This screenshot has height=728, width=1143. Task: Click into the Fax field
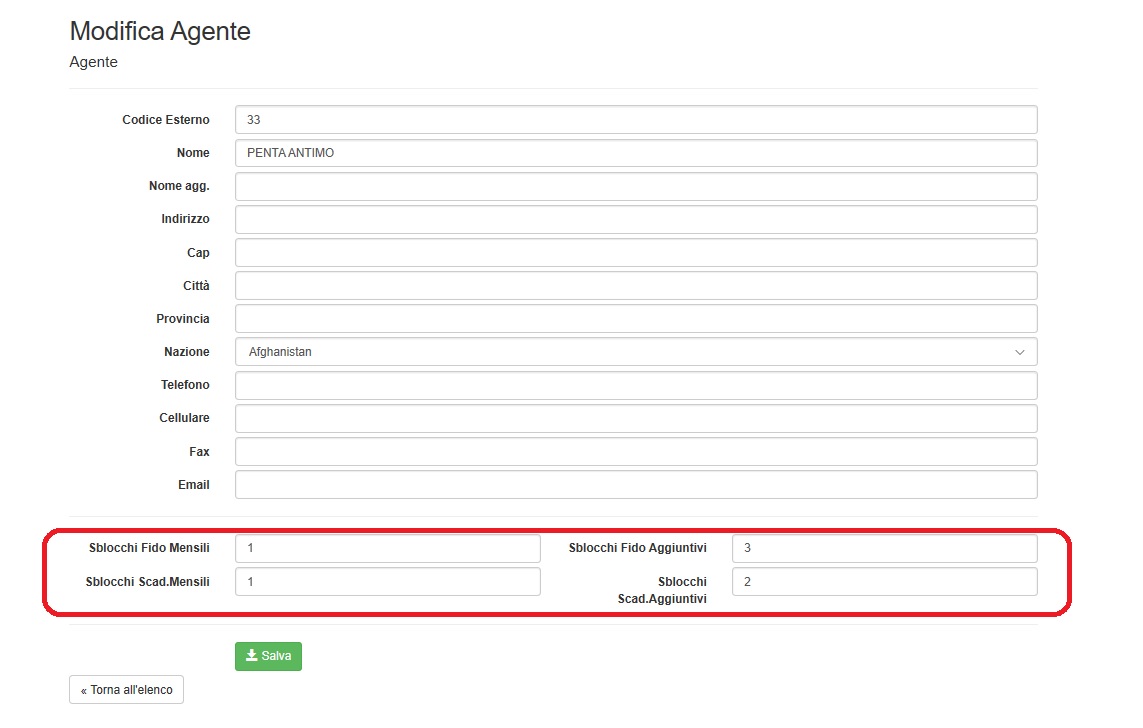tap(635, 452)
